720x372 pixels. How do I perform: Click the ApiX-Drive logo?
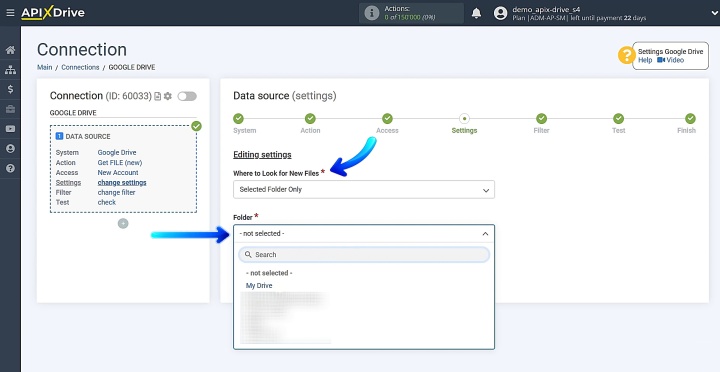[x=53, y=13]
